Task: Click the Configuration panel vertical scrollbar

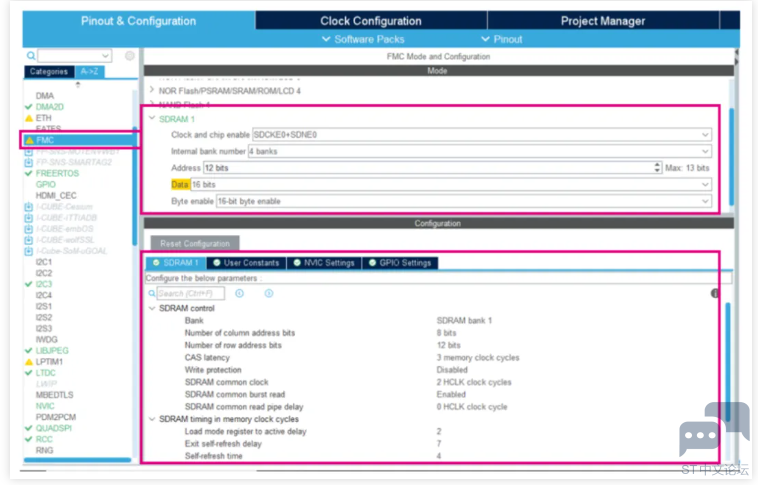Action: point(728,361)
